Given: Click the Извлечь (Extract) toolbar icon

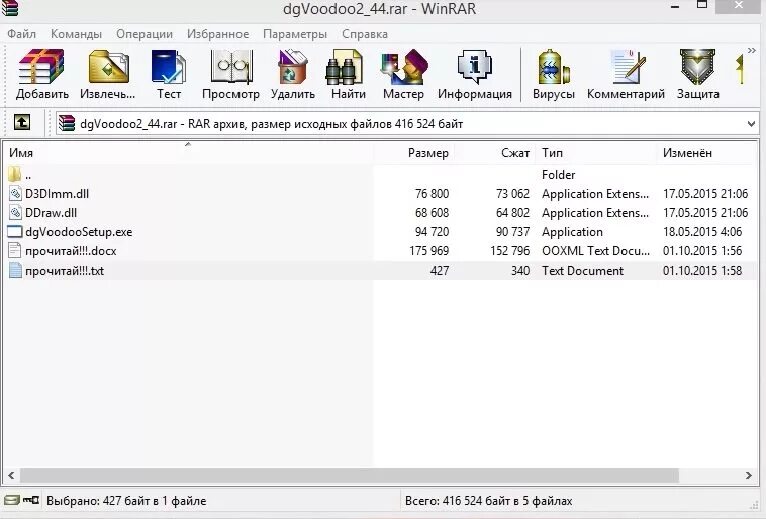Looking at the screenshot, I should point(107,74).
